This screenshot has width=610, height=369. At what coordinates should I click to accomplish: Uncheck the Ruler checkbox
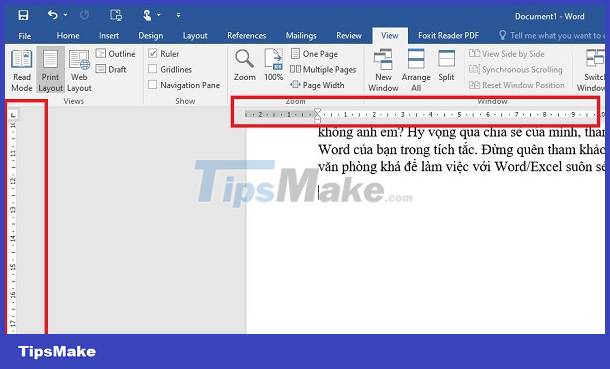(x=152, y=53)
